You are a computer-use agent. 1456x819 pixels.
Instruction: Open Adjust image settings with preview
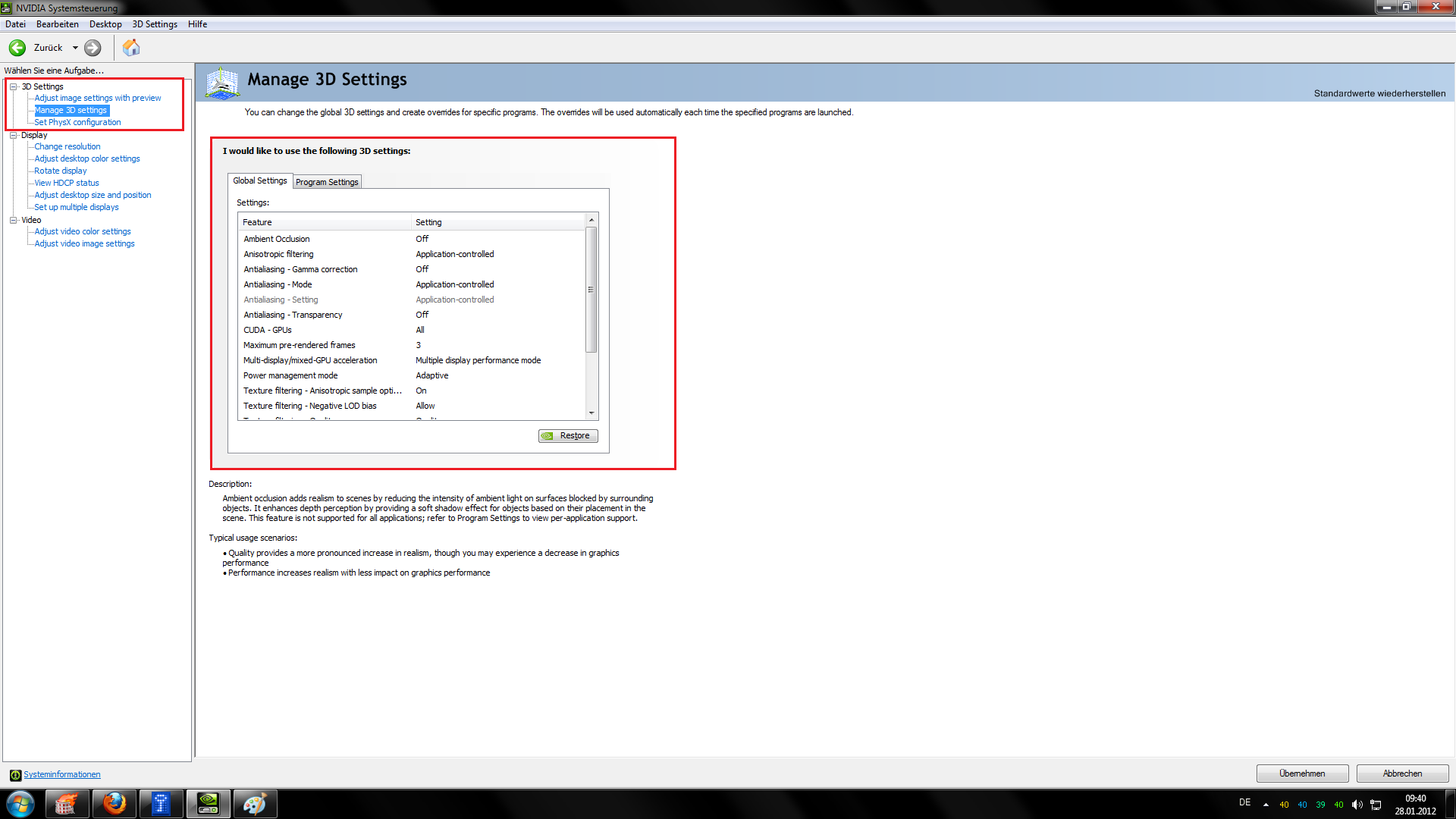(x=98, y=98)
